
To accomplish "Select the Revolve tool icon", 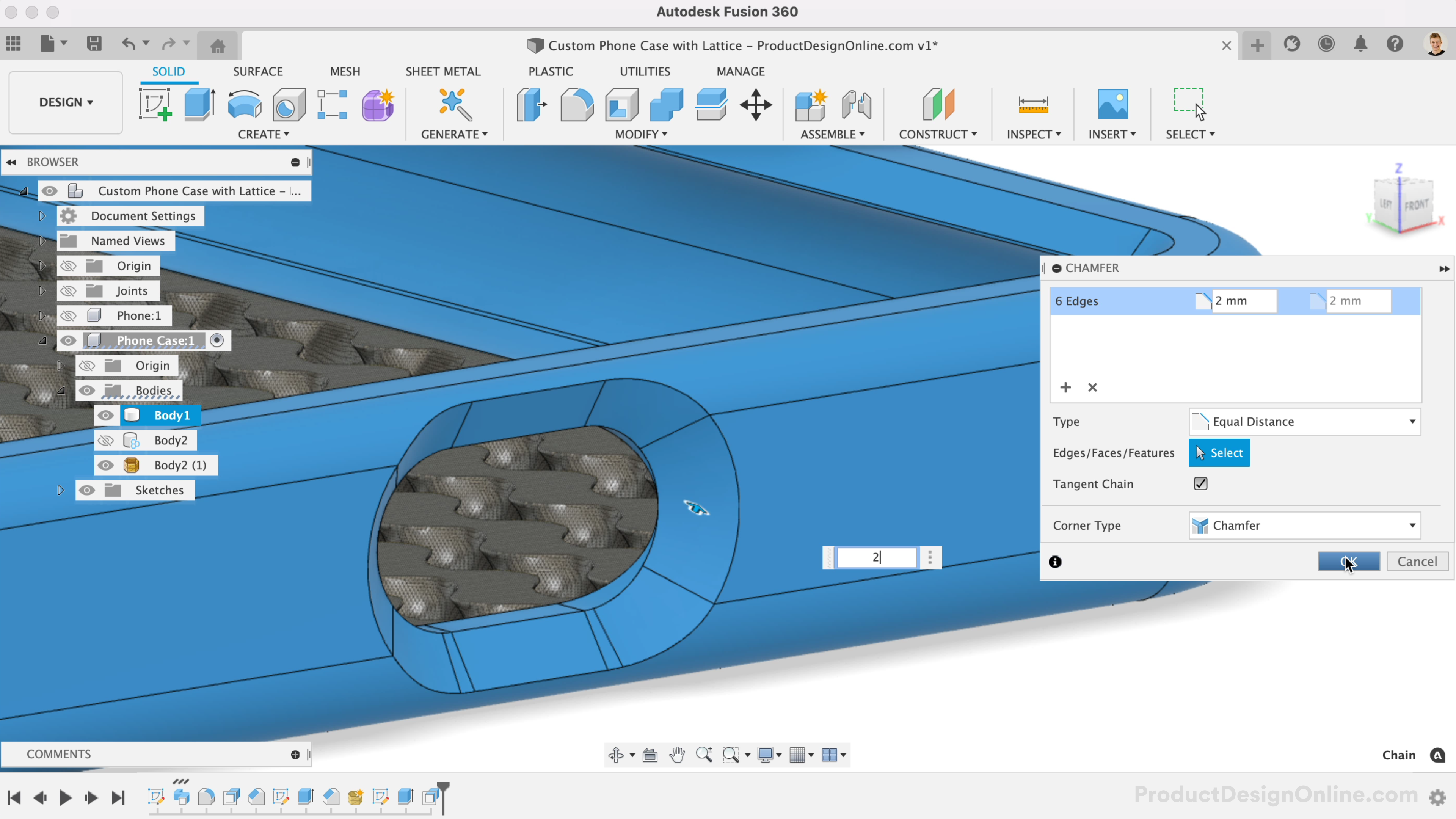I will click(x=244, y=105).
